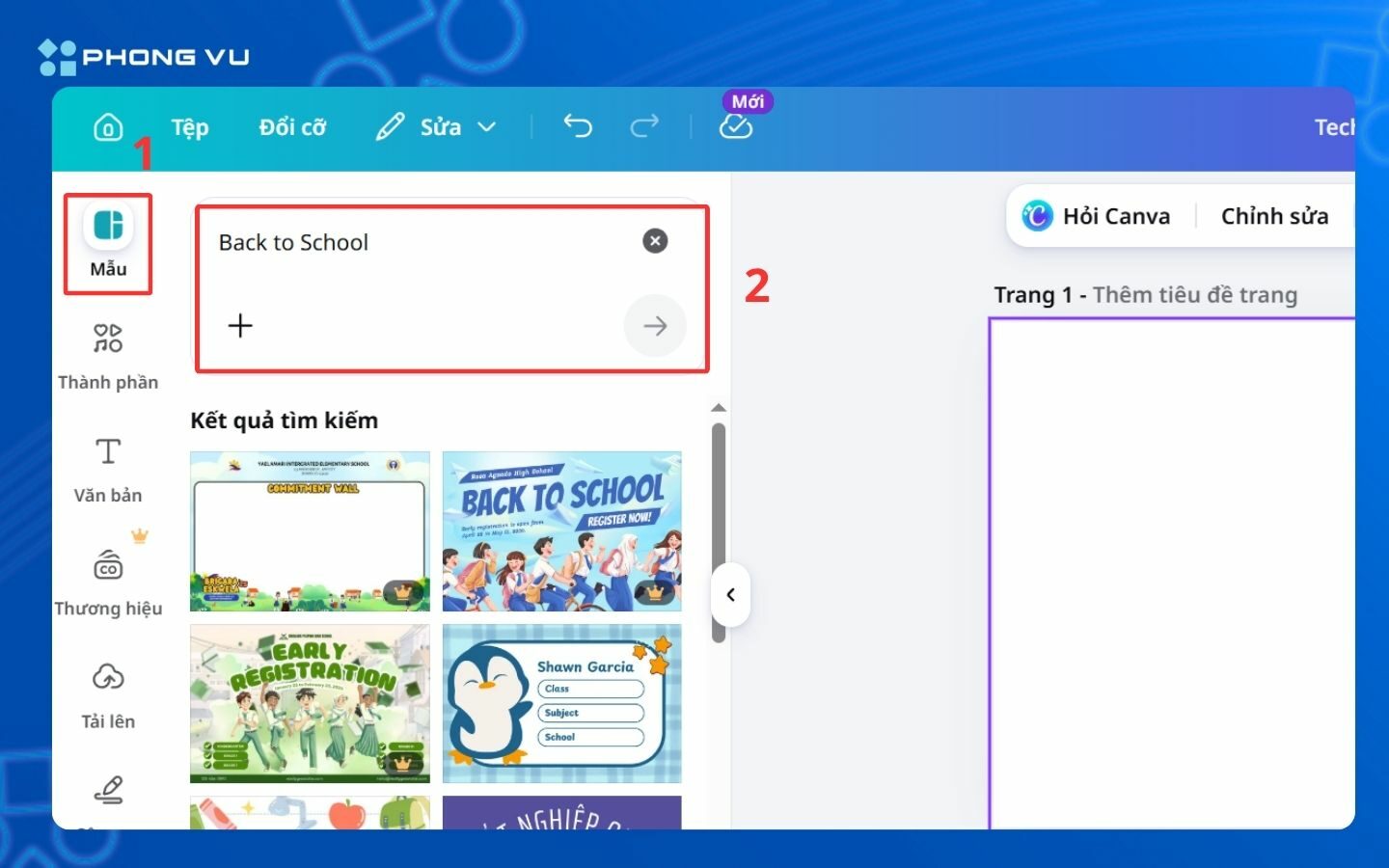Open Hỏi Canva assistant
Viewport: 1389px width, 868px height.
click(1097, 216)
